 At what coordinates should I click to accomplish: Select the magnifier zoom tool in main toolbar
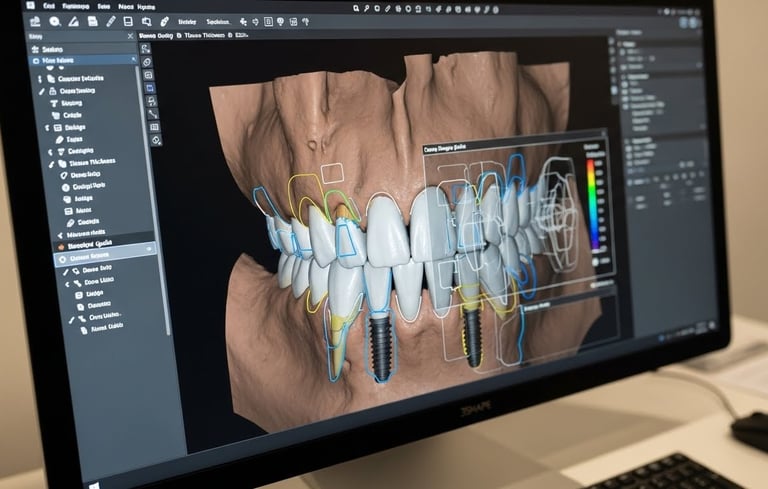coord(55,22)
